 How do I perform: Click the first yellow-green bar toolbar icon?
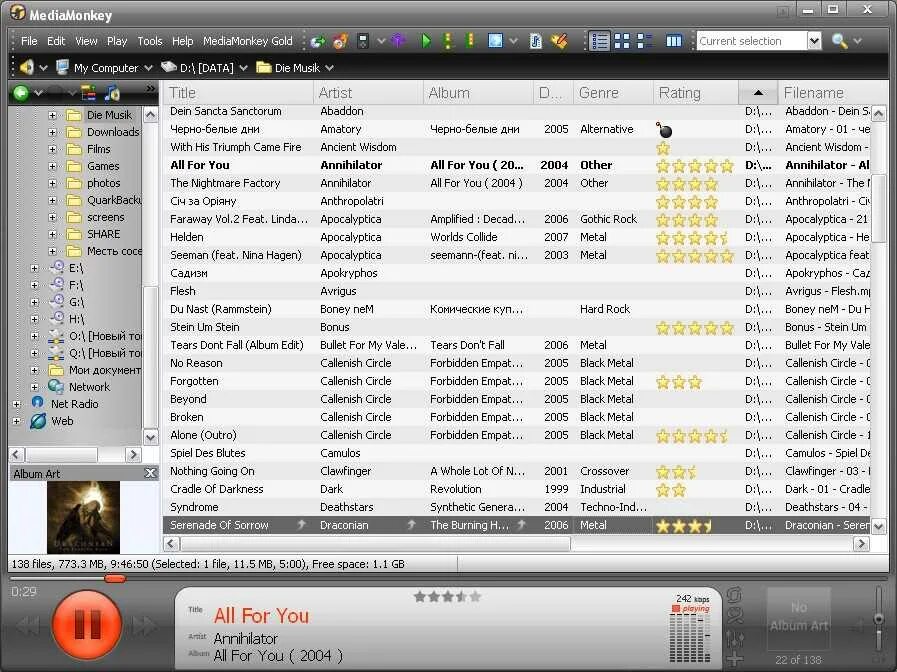pos(448,41)
